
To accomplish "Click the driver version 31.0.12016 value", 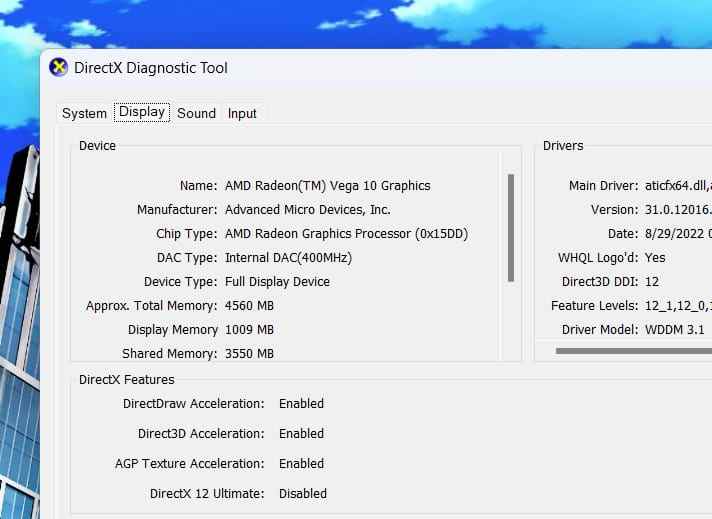I will [678, 210].
